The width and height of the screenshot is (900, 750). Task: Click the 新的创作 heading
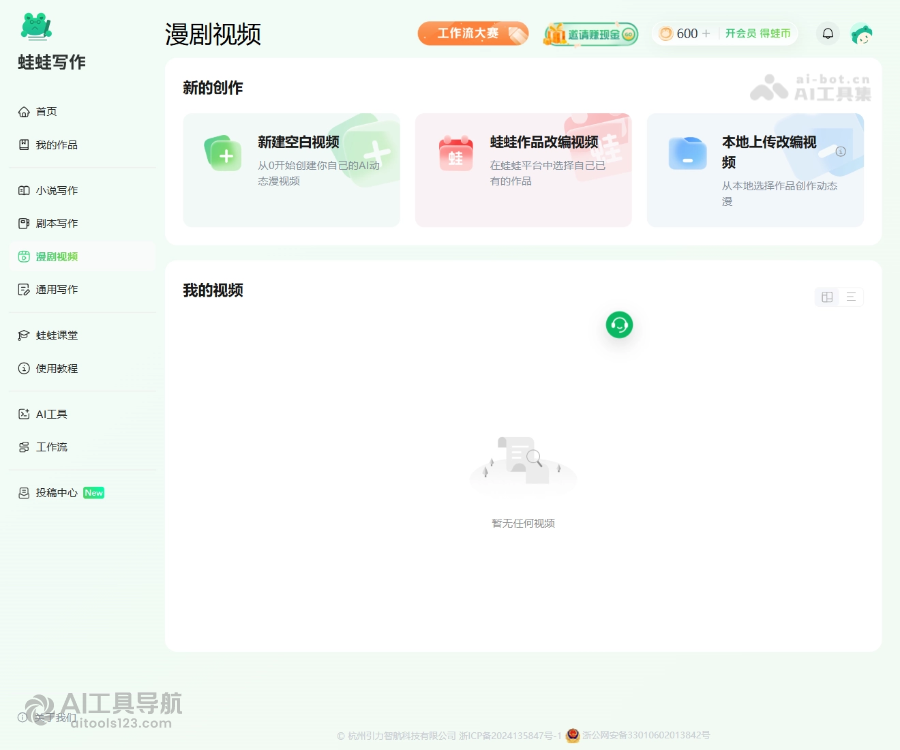pyautogui.click(x=213, y=88)
